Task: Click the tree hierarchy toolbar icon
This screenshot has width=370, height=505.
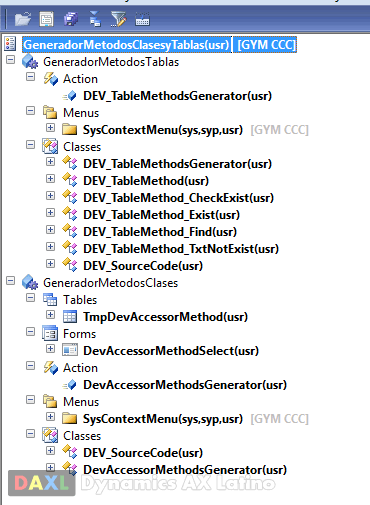Action: 95,19
